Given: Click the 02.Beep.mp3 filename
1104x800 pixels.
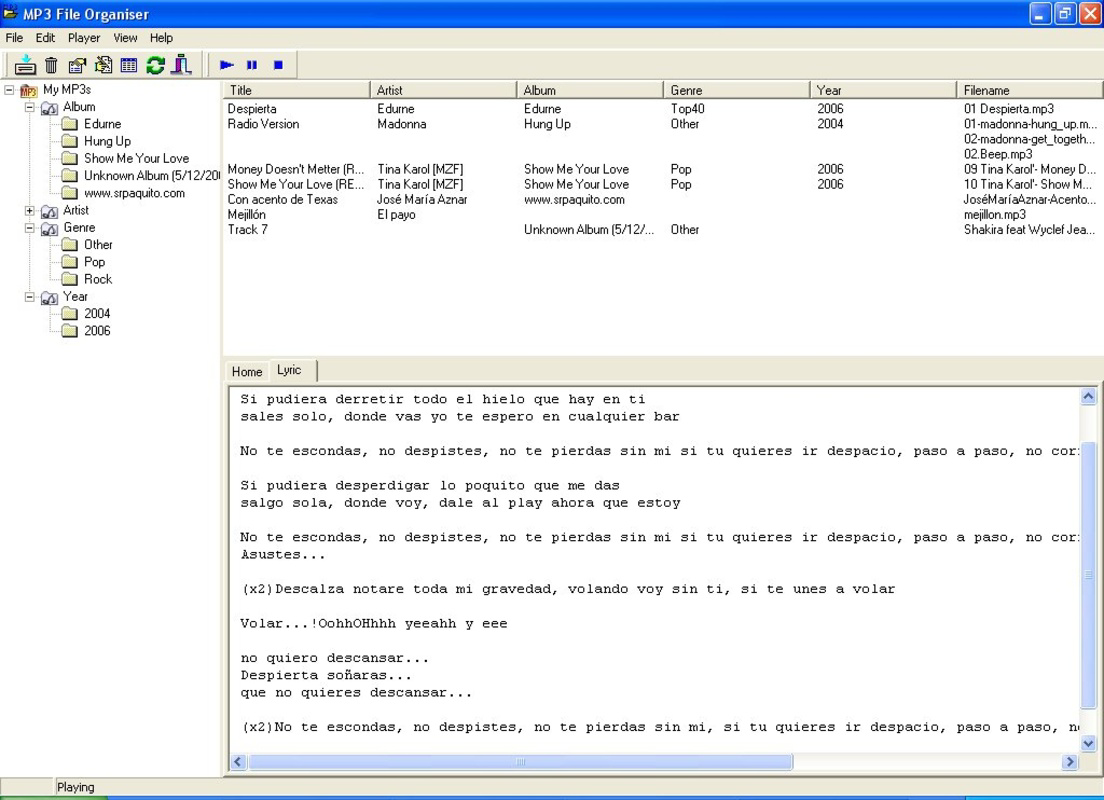Looking at the screenshot, I should click(998, 154).
